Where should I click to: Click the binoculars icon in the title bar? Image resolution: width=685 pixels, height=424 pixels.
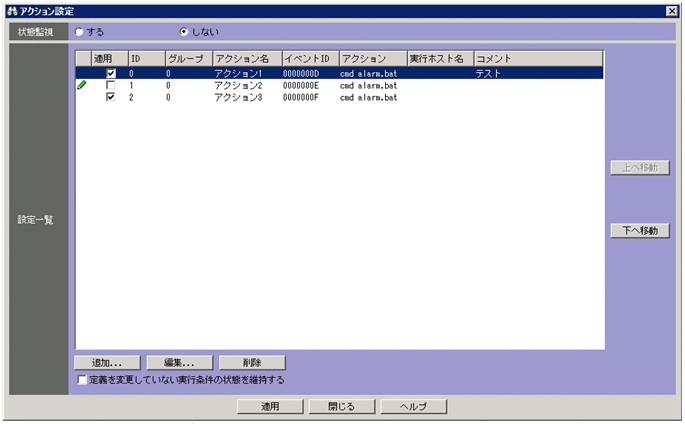(x=12, y=11)
